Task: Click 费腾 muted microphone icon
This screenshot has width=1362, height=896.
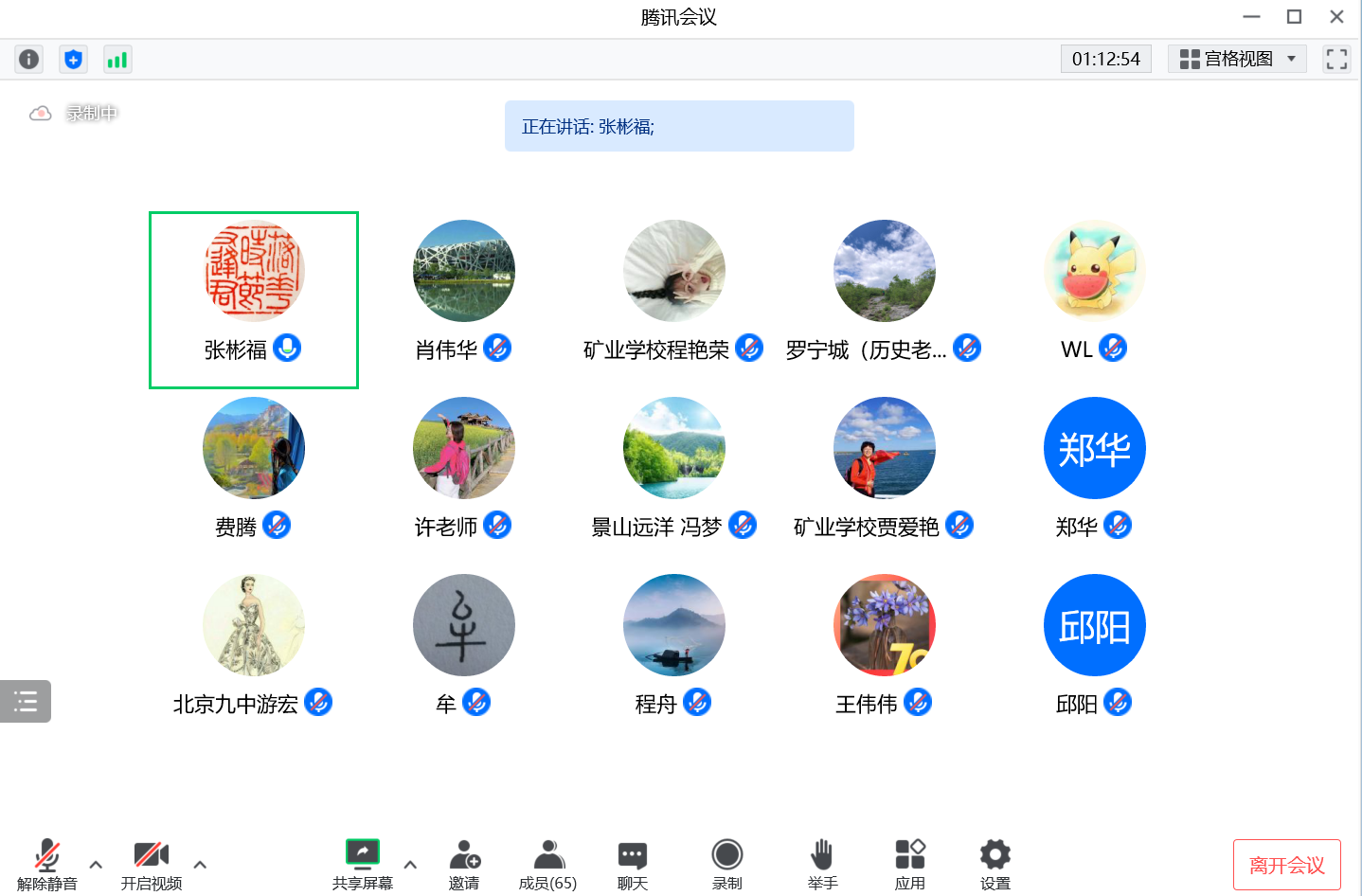Action: tap(277, 525)
